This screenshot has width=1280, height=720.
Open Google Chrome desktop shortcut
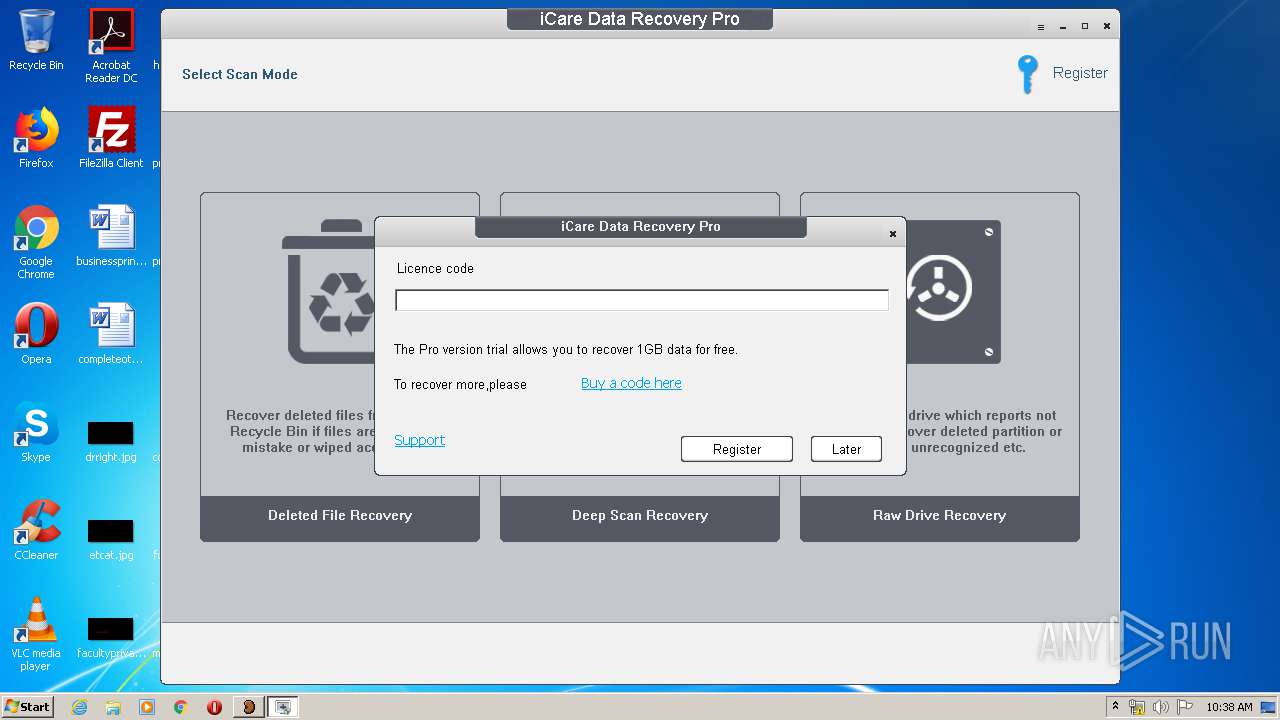pyautogui.click(x=36, y=242)
